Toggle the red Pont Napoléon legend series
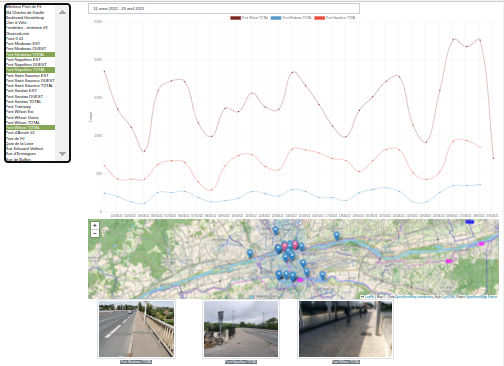The width and height of the screenshot is (504, 366). [335, 18]
